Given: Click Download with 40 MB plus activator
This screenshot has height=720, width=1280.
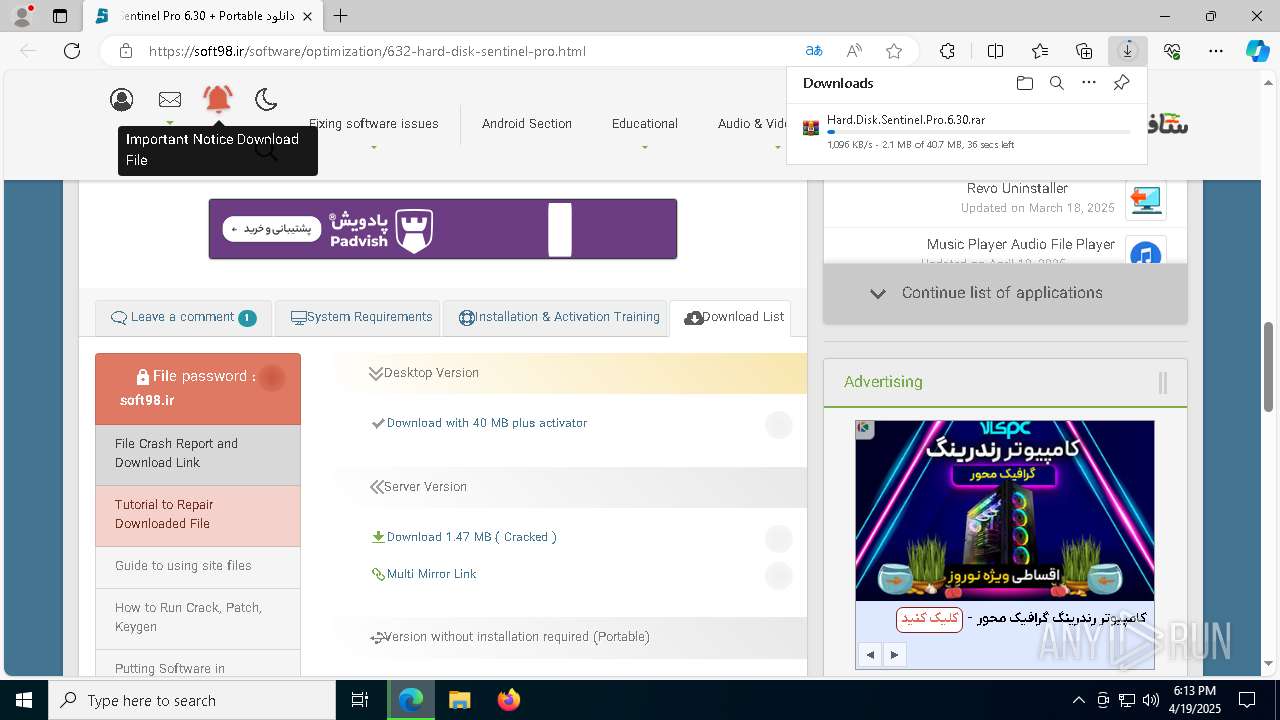Looking at the screenshot, I should (486, 423).
